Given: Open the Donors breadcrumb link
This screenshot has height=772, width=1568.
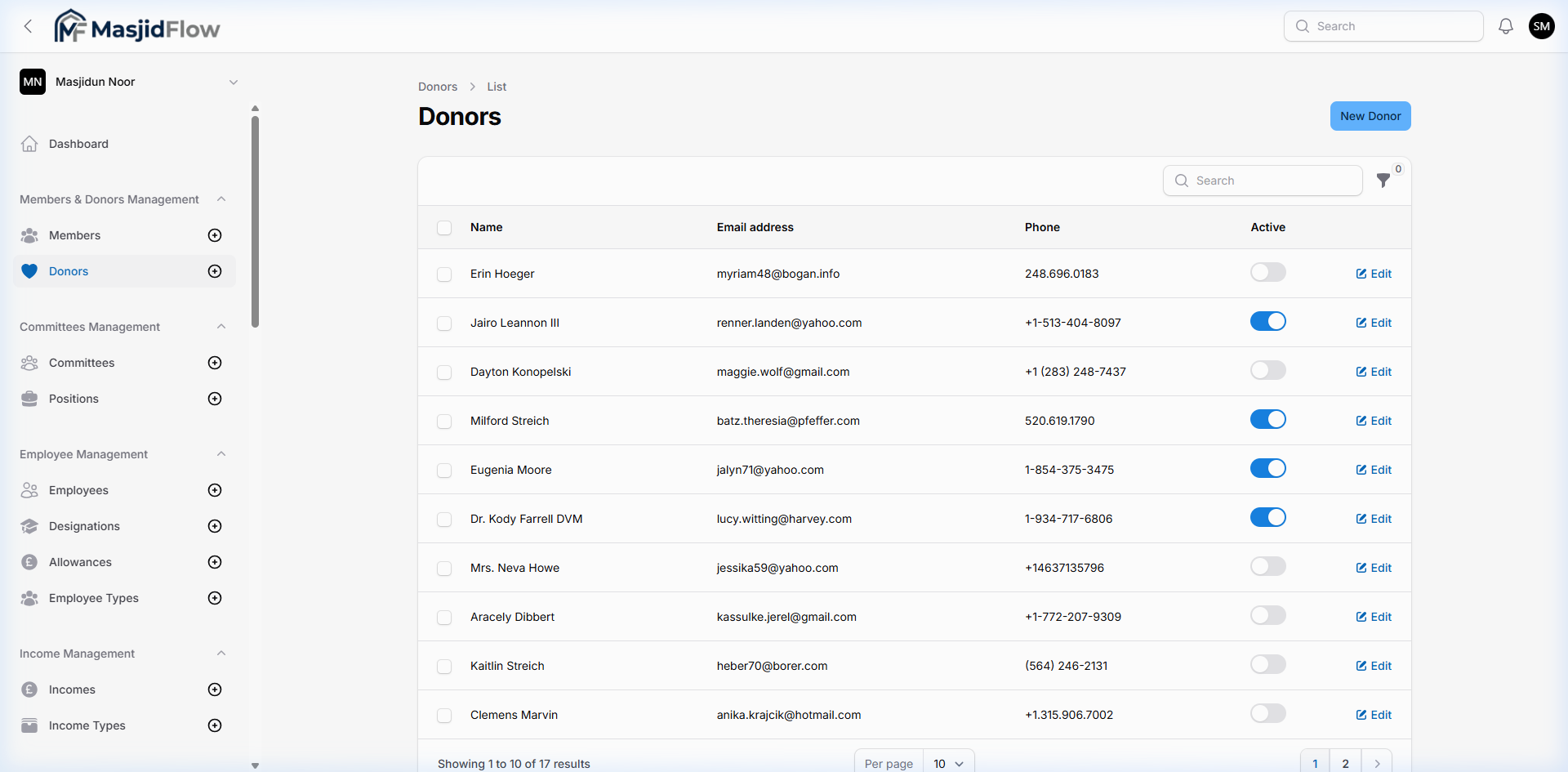Looking at the screenshot, I should 437,86.
